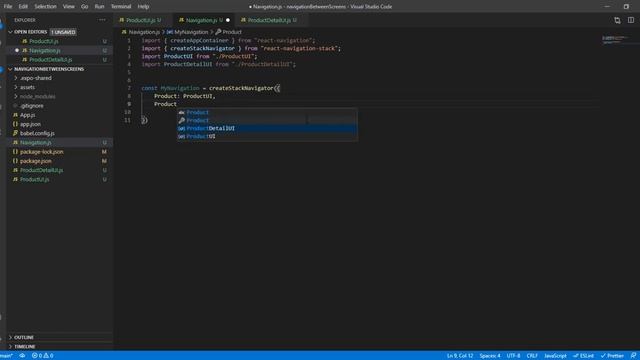Open ProductUI.js in the project tree
The image size is (640, 360).
pos(34,179)
